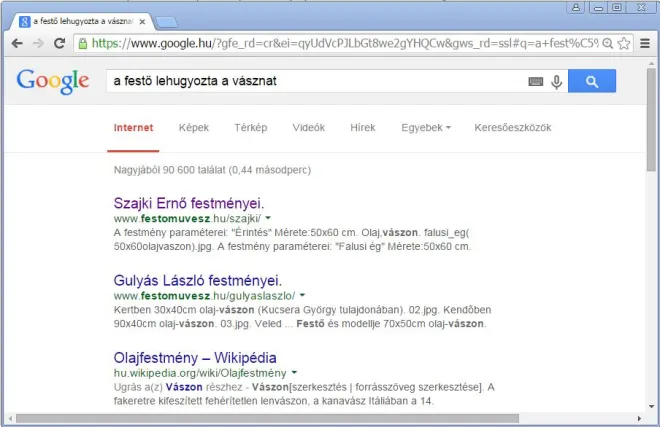Switch to the Képek tab
The image size is (660, 427).
coord(194,128)
